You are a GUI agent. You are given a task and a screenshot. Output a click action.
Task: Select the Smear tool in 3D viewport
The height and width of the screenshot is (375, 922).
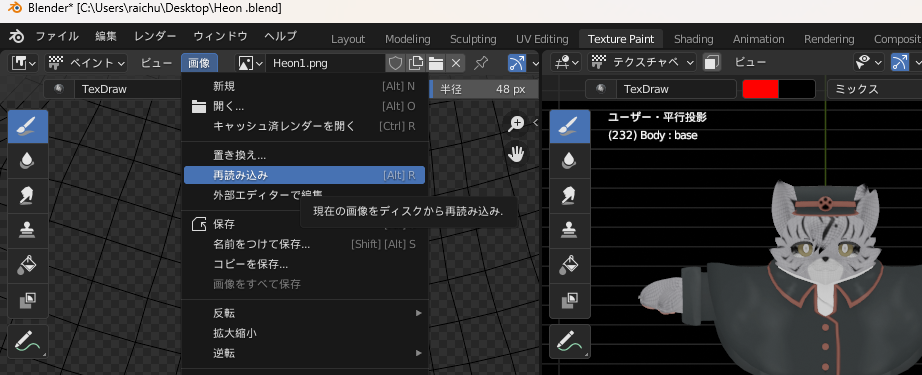coord(570,195)
